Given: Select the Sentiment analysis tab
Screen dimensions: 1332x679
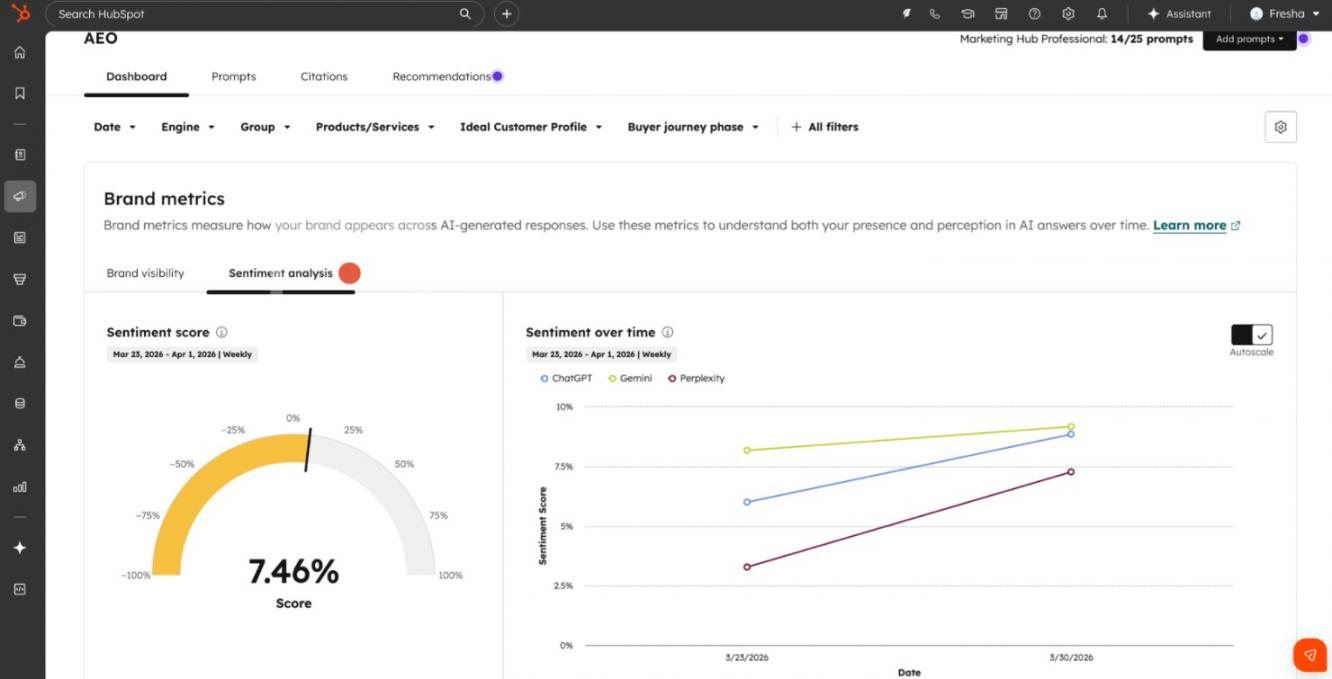Looking at the screenshot, I should pyautogui.click(x=281, y=273).
